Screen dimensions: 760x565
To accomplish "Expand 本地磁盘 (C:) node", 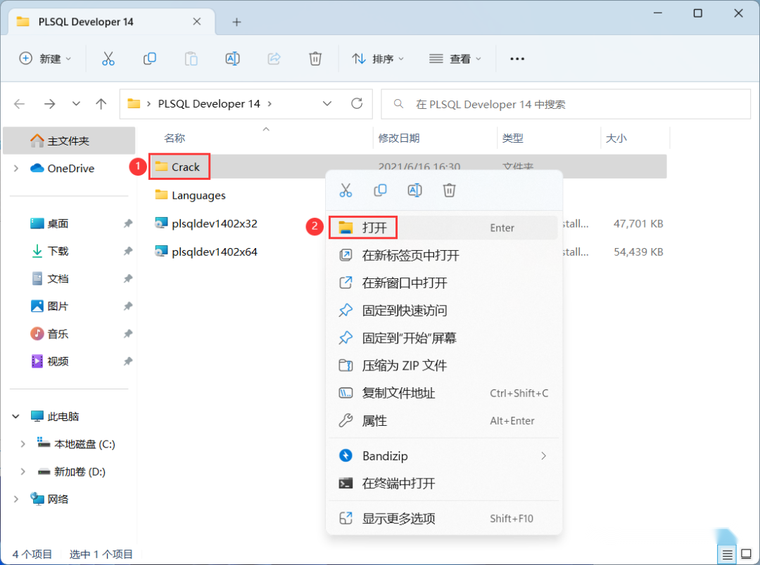I will click(22, 444).
